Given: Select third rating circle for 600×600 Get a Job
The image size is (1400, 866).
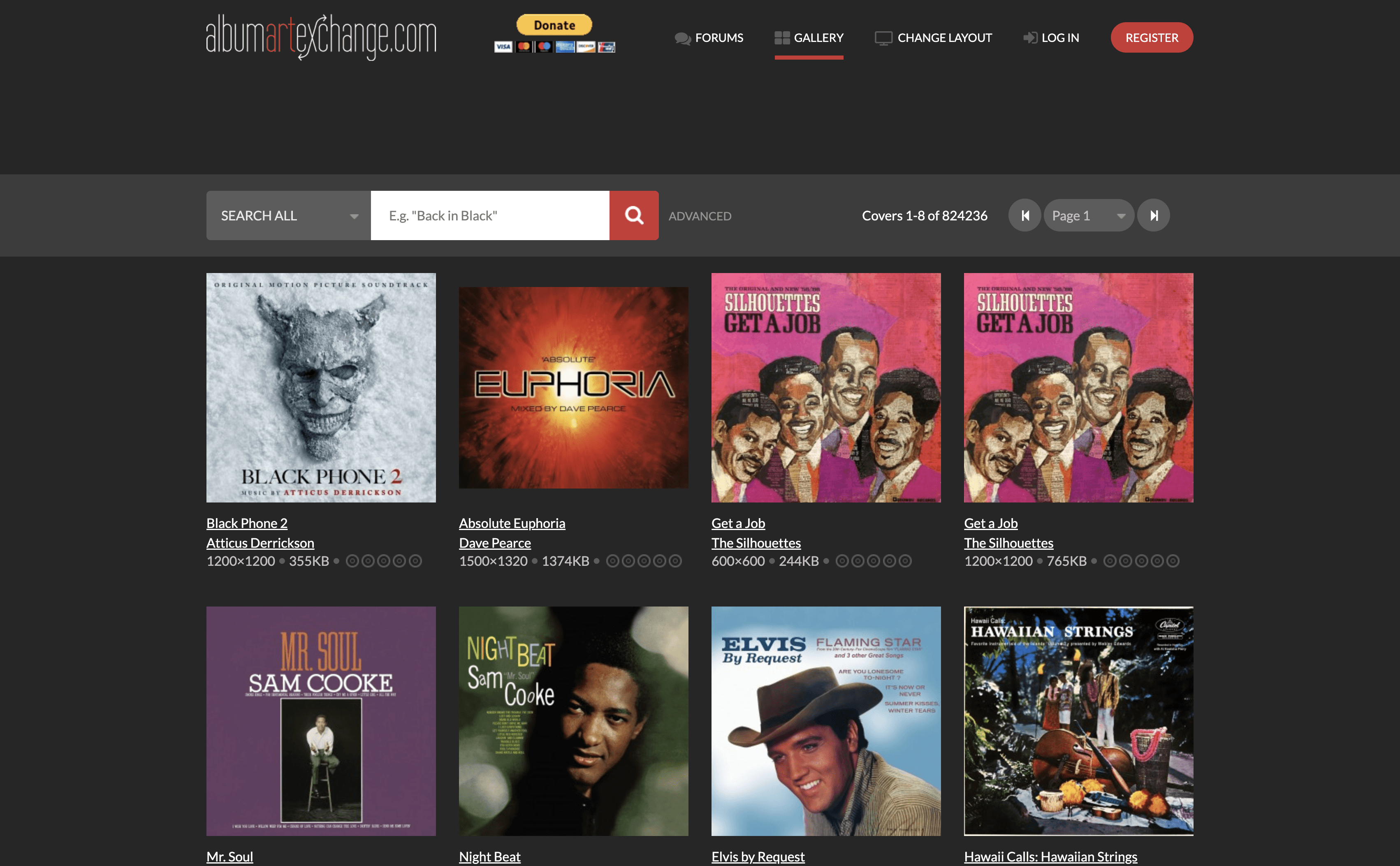Looking at the screenshot, I should [x=874, y=561].
